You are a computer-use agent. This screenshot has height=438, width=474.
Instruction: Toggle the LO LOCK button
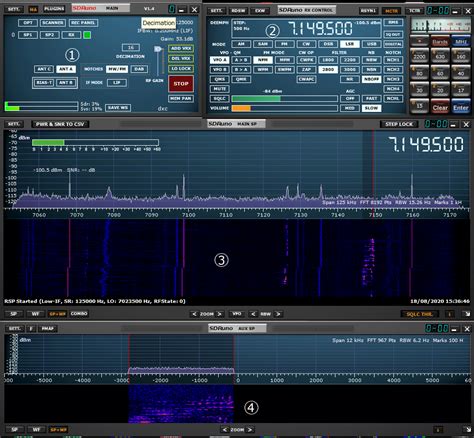click(181, 68)
